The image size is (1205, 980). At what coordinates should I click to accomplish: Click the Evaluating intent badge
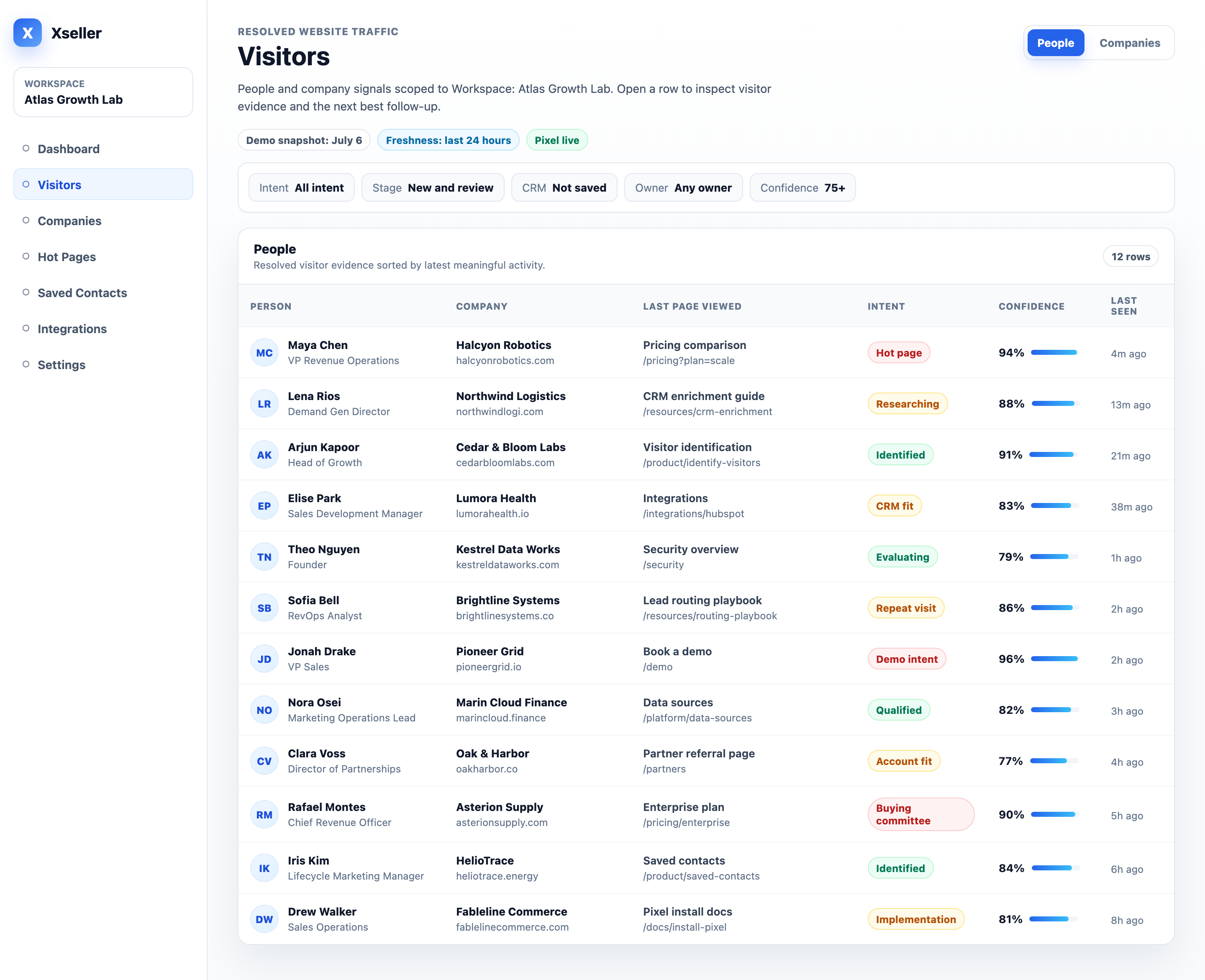(902, 557)
